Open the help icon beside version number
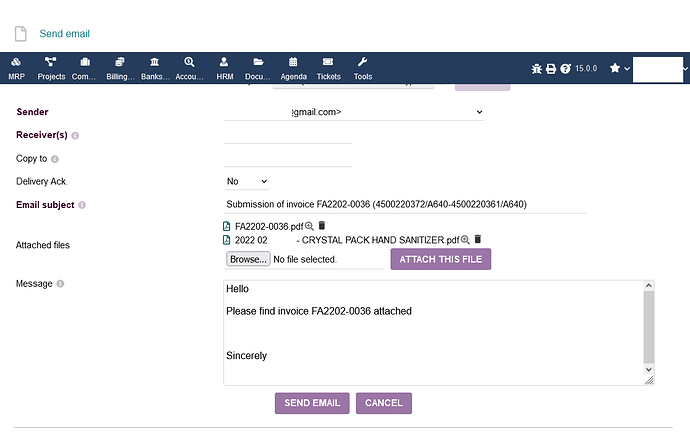Screen dimensions: 690x446 point(565,69)
